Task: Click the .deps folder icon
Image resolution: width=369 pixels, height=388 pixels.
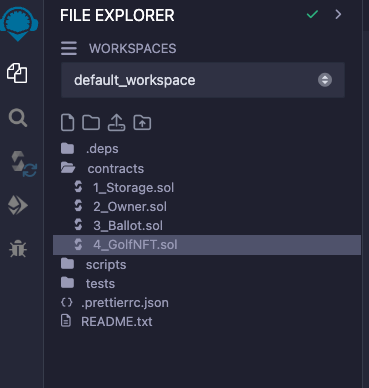Action: click(x=68, y=149)
